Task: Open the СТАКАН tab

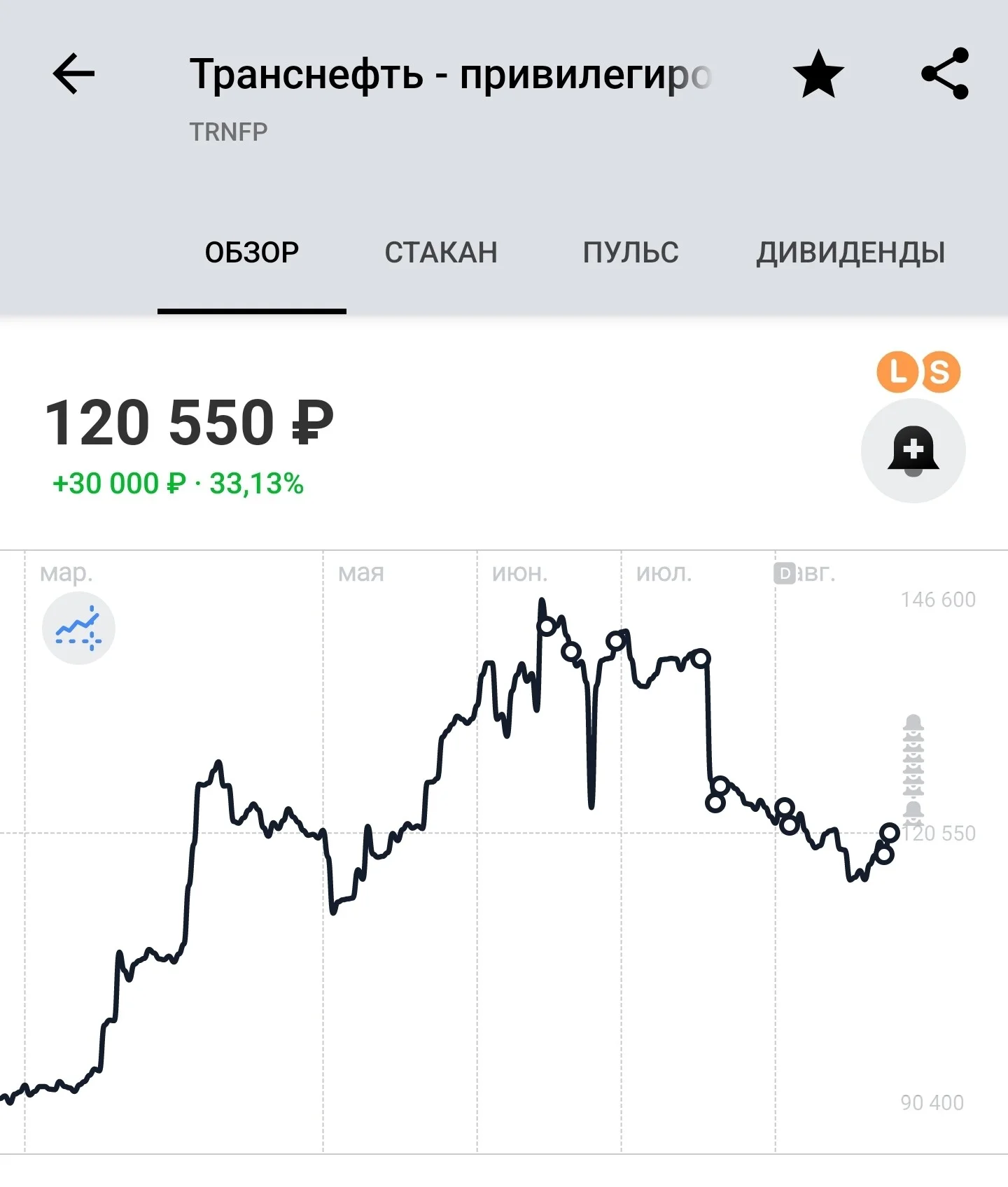Action: 441,252
